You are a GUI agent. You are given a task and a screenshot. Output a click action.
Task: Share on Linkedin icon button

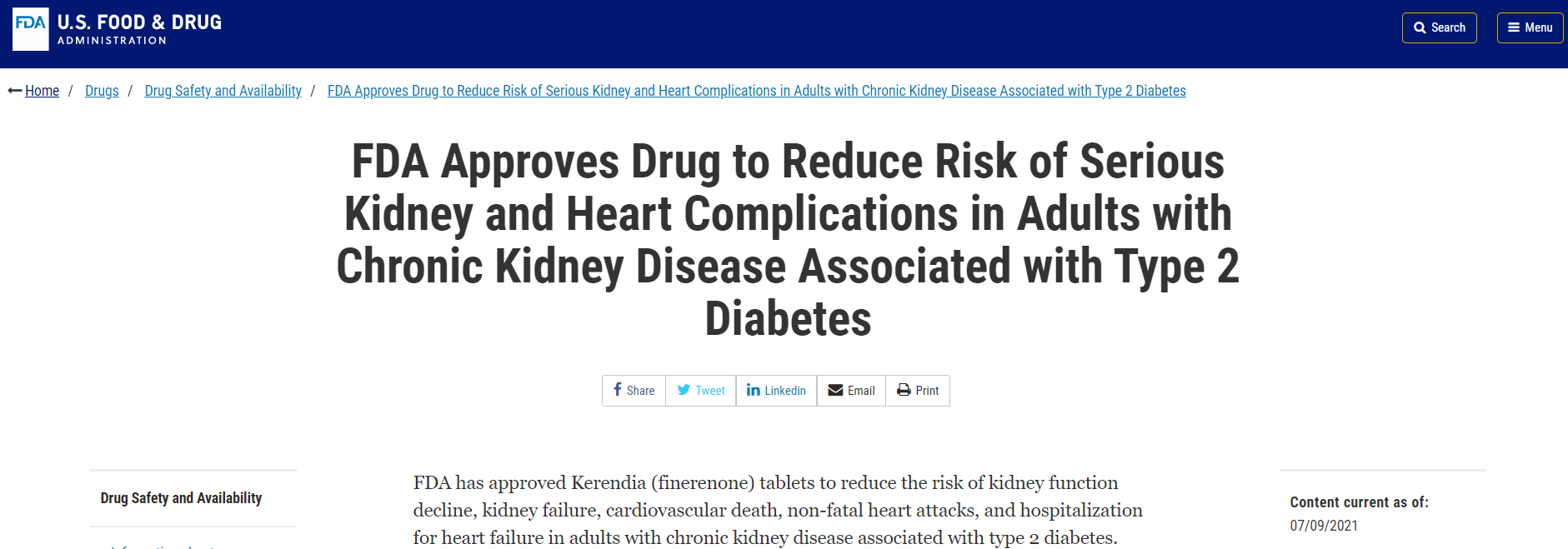(x=753, y=390)
